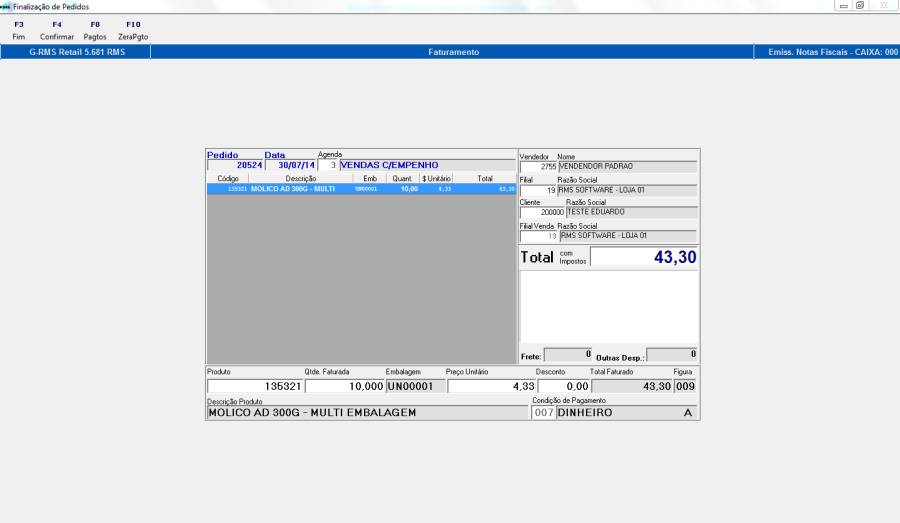Click the Frete field
Image resolution: width=900 pixels, height=523 pixels.
[x=568, y=355]
